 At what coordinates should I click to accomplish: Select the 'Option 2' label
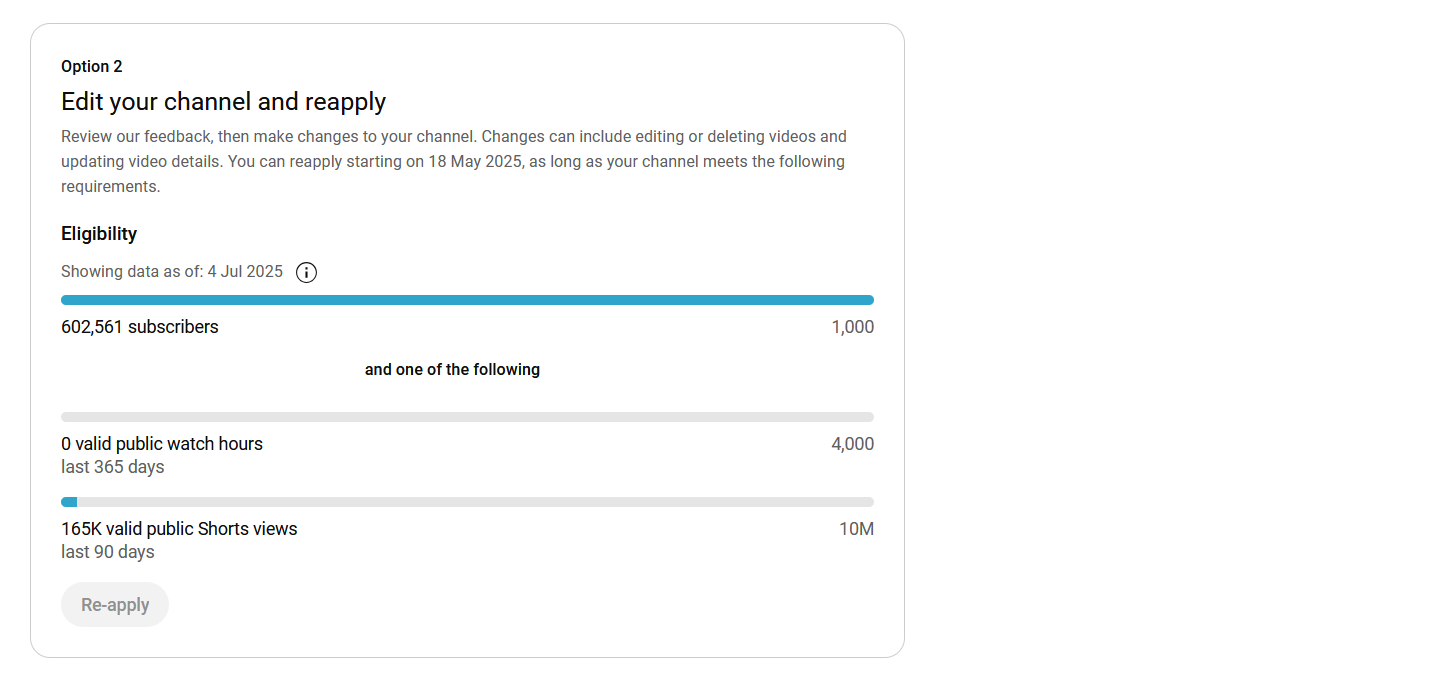[92, 66]
